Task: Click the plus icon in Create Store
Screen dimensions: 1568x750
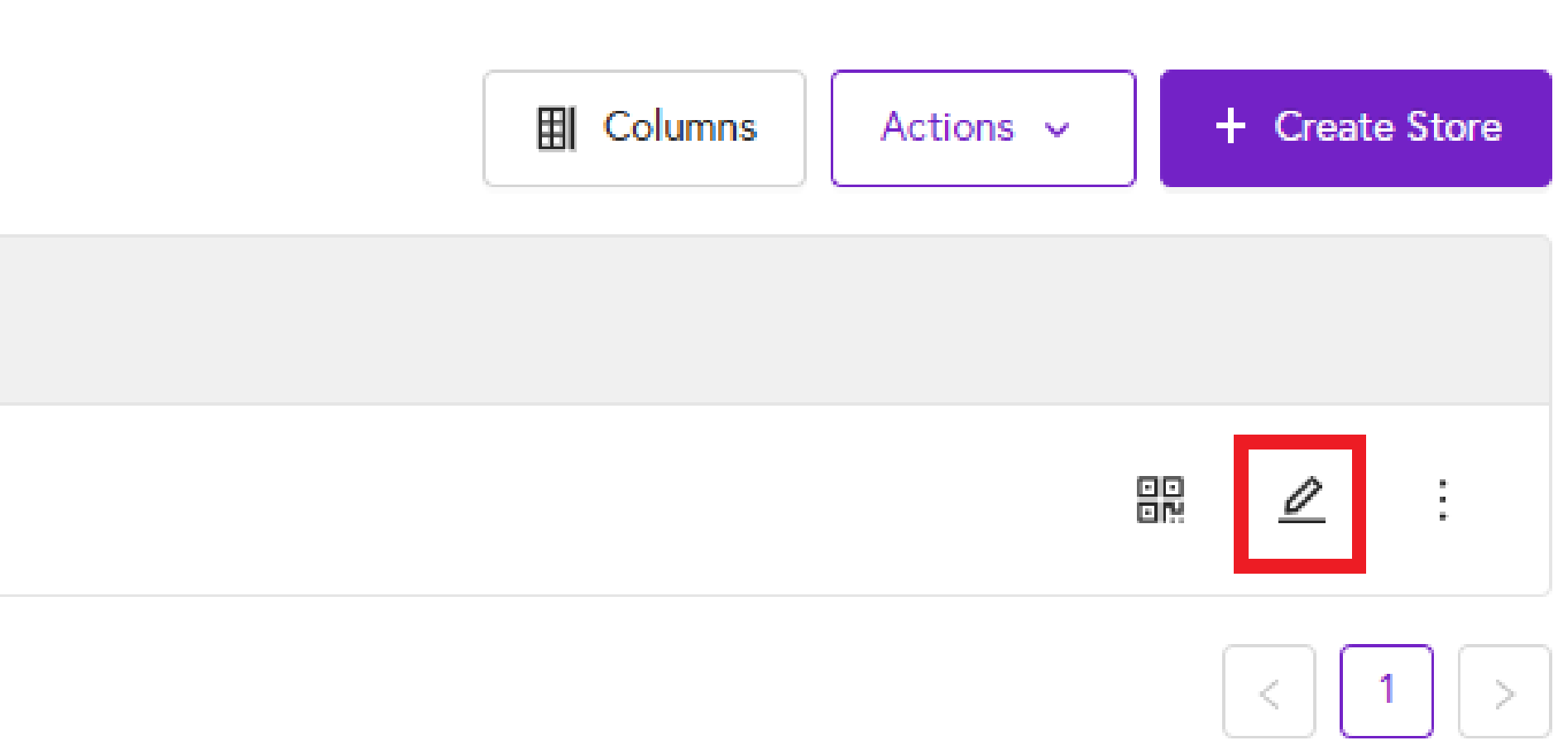Action: coord(1230,127)
